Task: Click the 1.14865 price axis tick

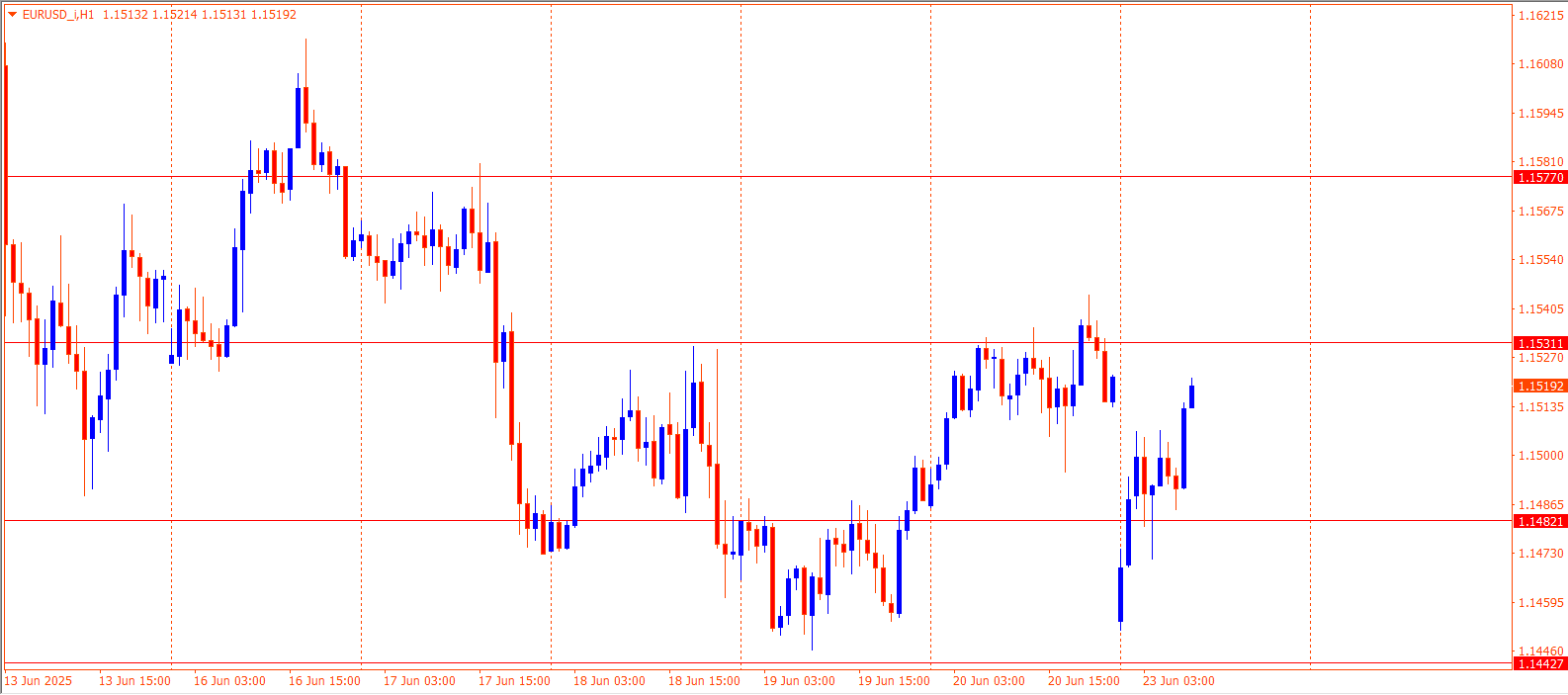Action: [1541, 505]
